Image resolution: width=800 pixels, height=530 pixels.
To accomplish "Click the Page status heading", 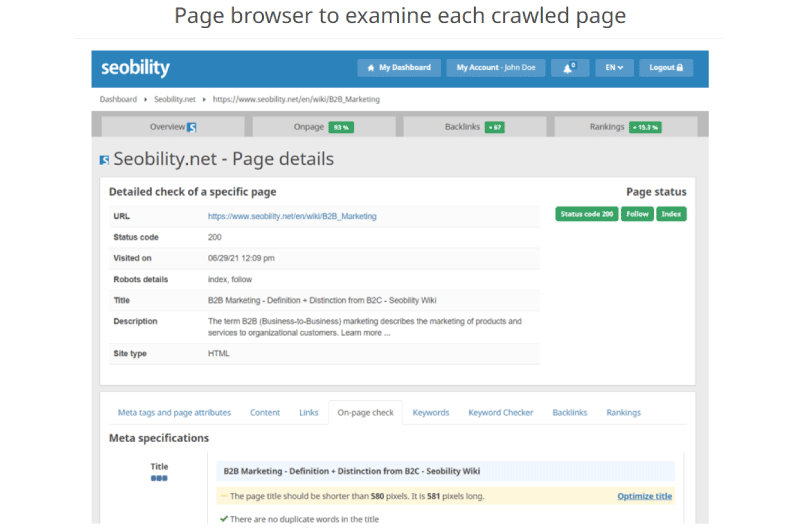I will tap(656, 192).
